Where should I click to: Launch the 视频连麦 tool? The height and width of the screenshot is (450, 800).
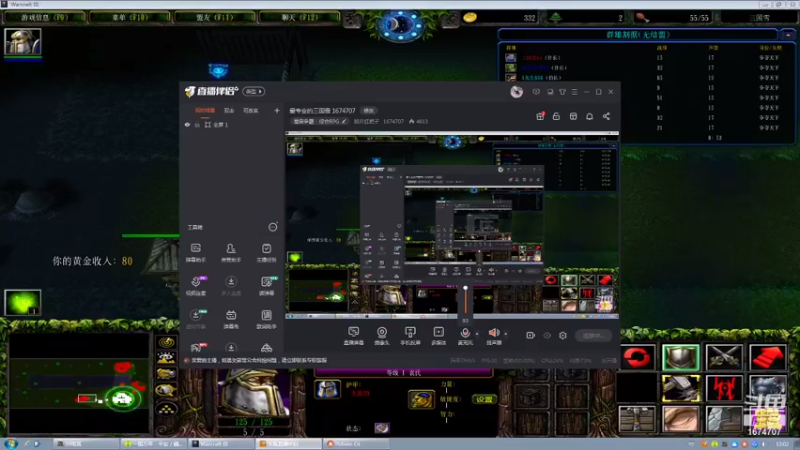pyautogui.click(x=195, y=286)
